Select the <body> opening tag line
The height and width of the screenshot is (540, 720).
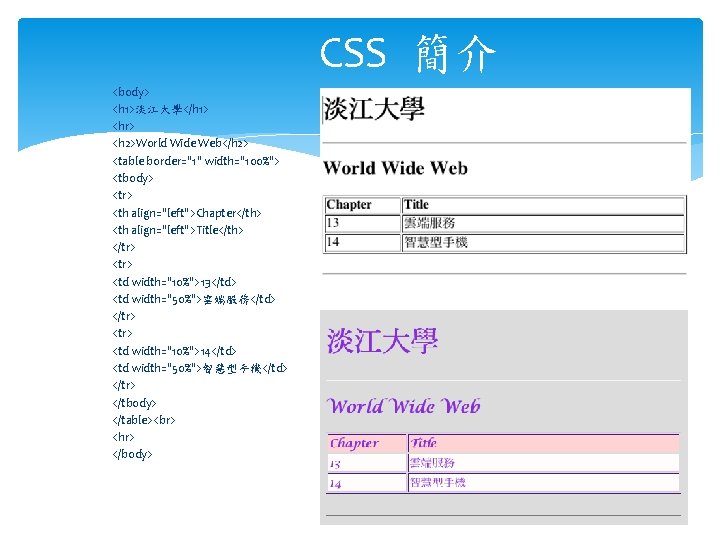click(x=131, y=92)
